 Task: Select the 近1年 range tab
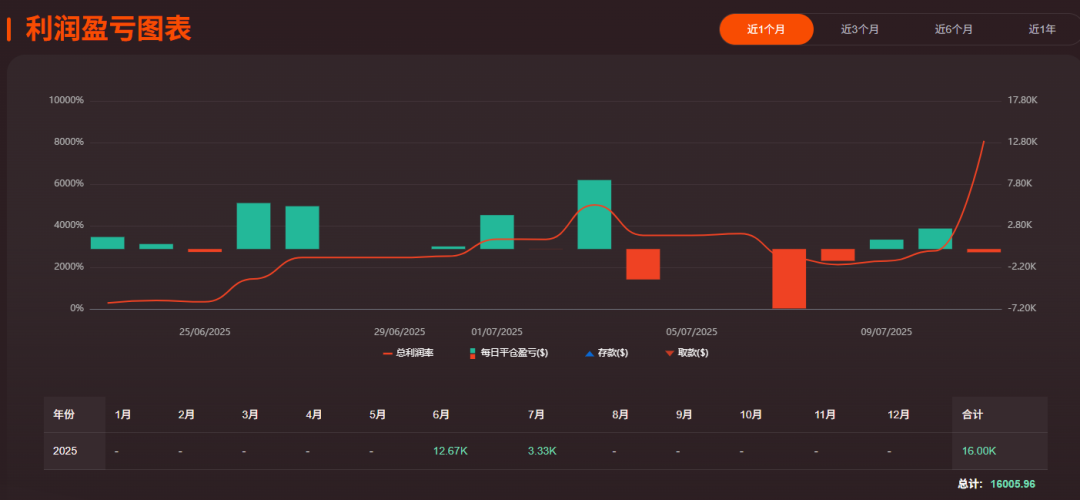click(x=1042, y=29)
